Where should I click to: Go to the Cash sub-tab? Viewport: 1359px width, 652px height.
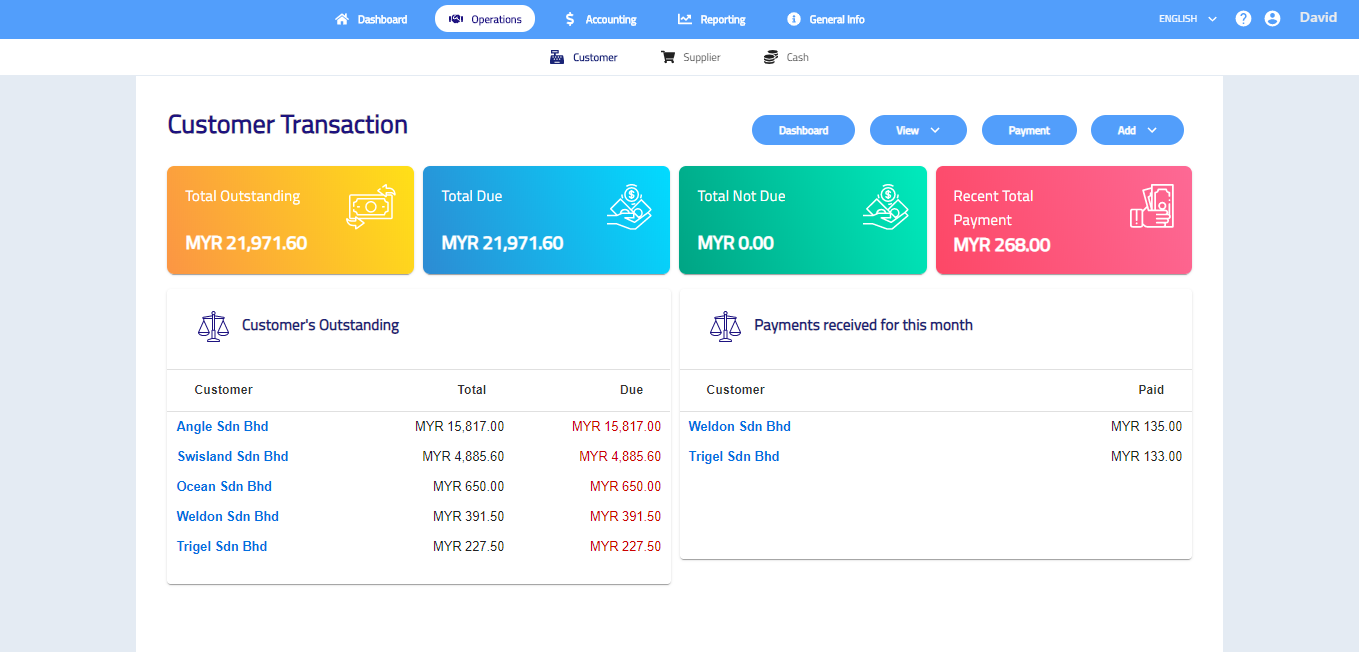pos(786,58)
